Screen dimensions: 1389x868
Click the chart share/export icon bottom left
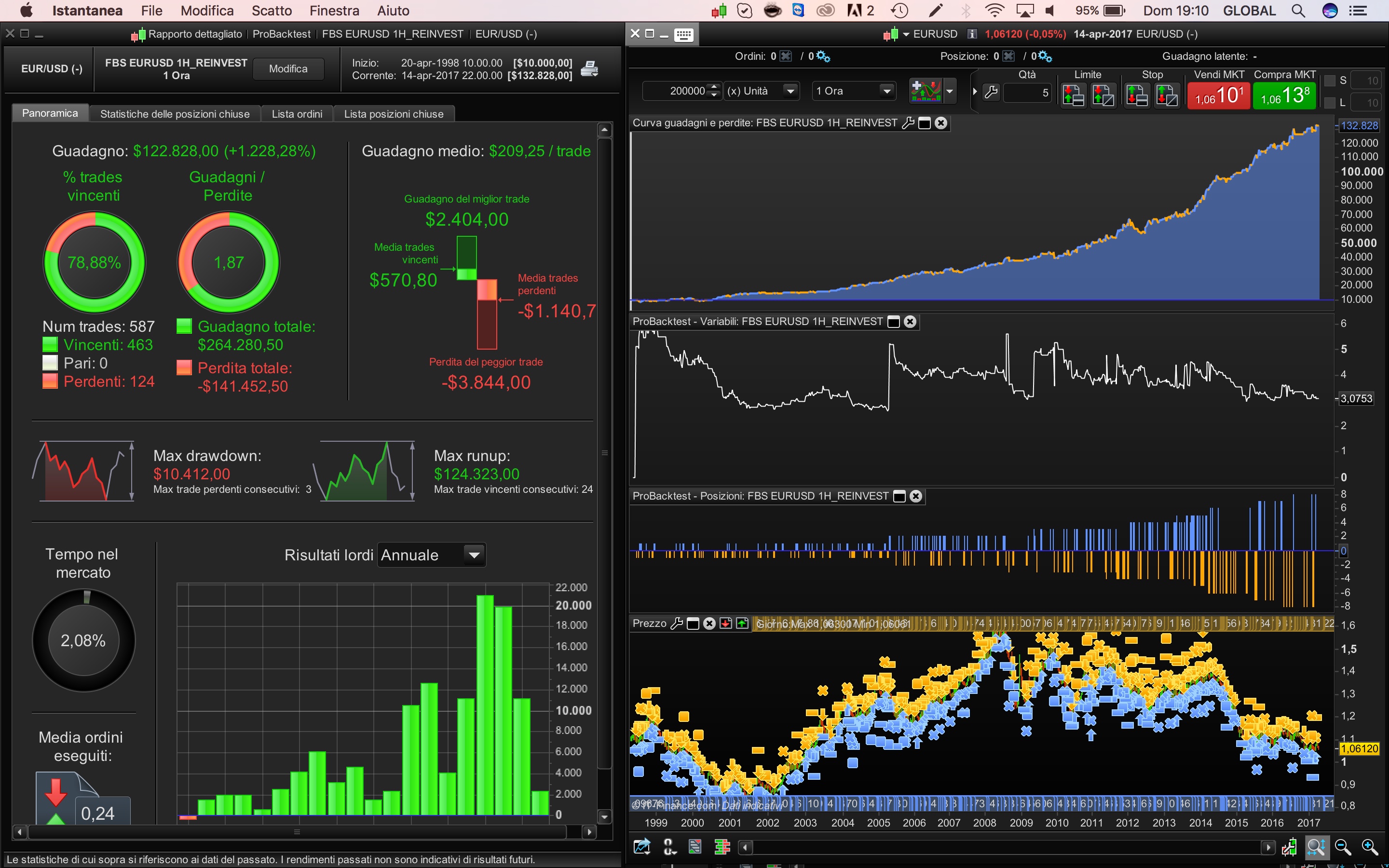(x=642, y=847)
